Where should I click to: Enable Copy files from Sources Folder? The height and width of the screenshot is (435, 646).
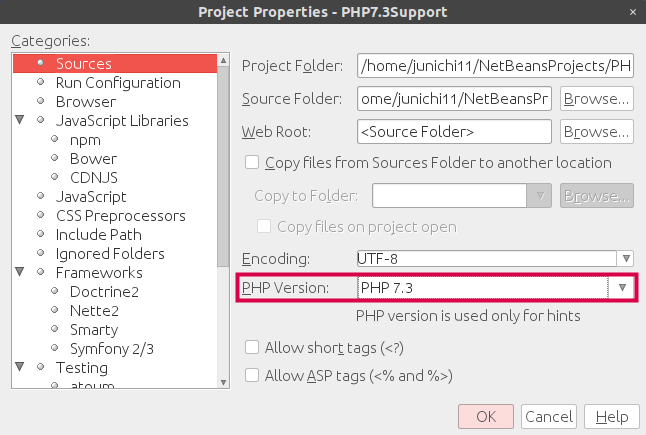(252, 163)
